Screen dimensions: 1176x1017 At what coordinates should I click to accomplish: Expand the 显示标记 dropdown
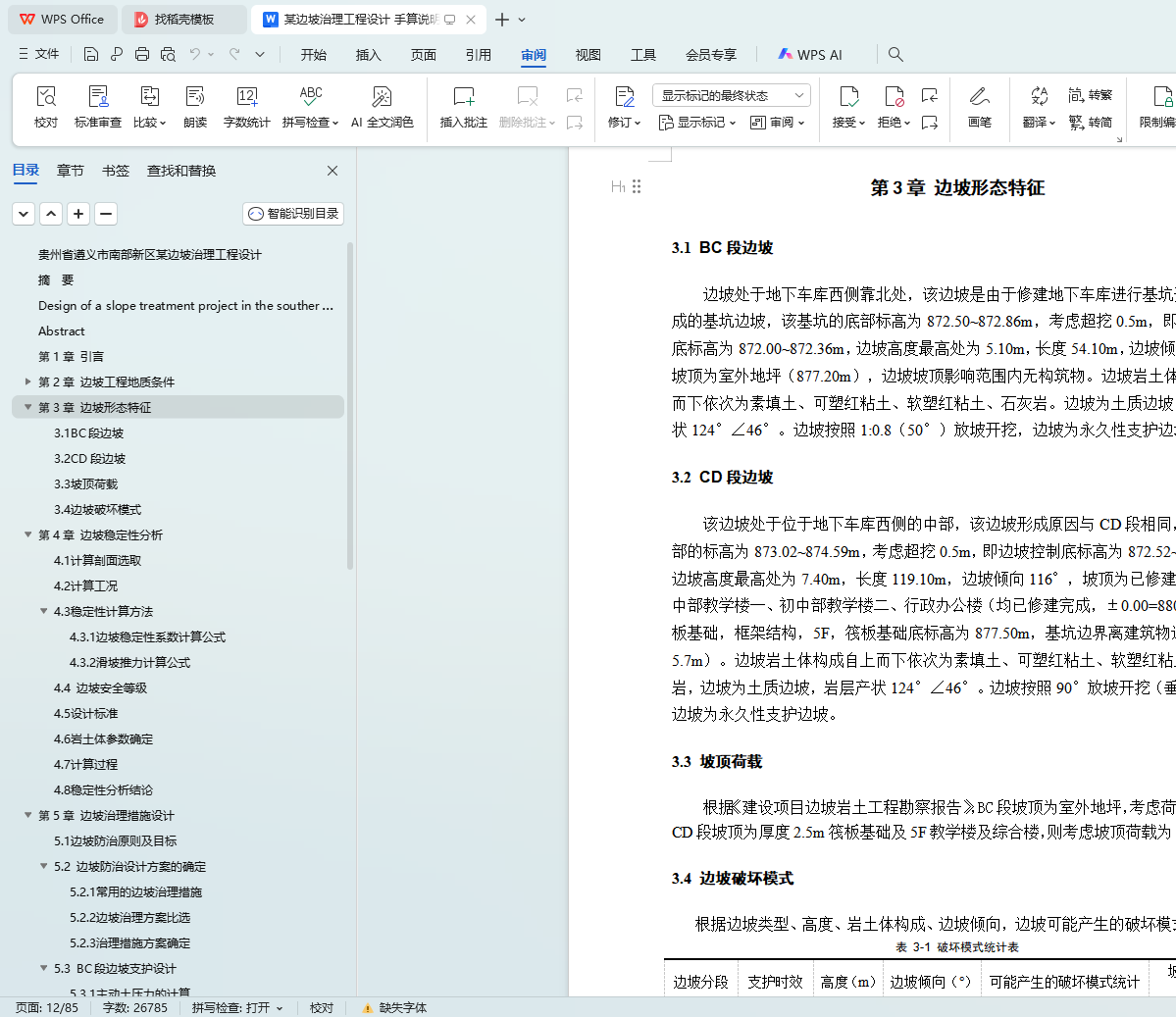(x=696, y=123)
